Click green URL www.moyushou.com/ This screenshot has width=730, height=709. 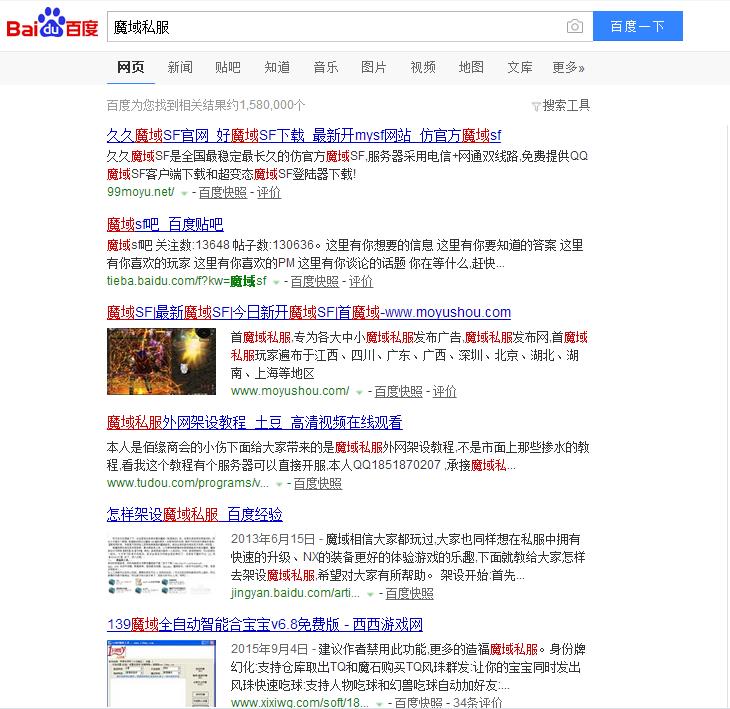pyautogui.click(x=290, y=391)
